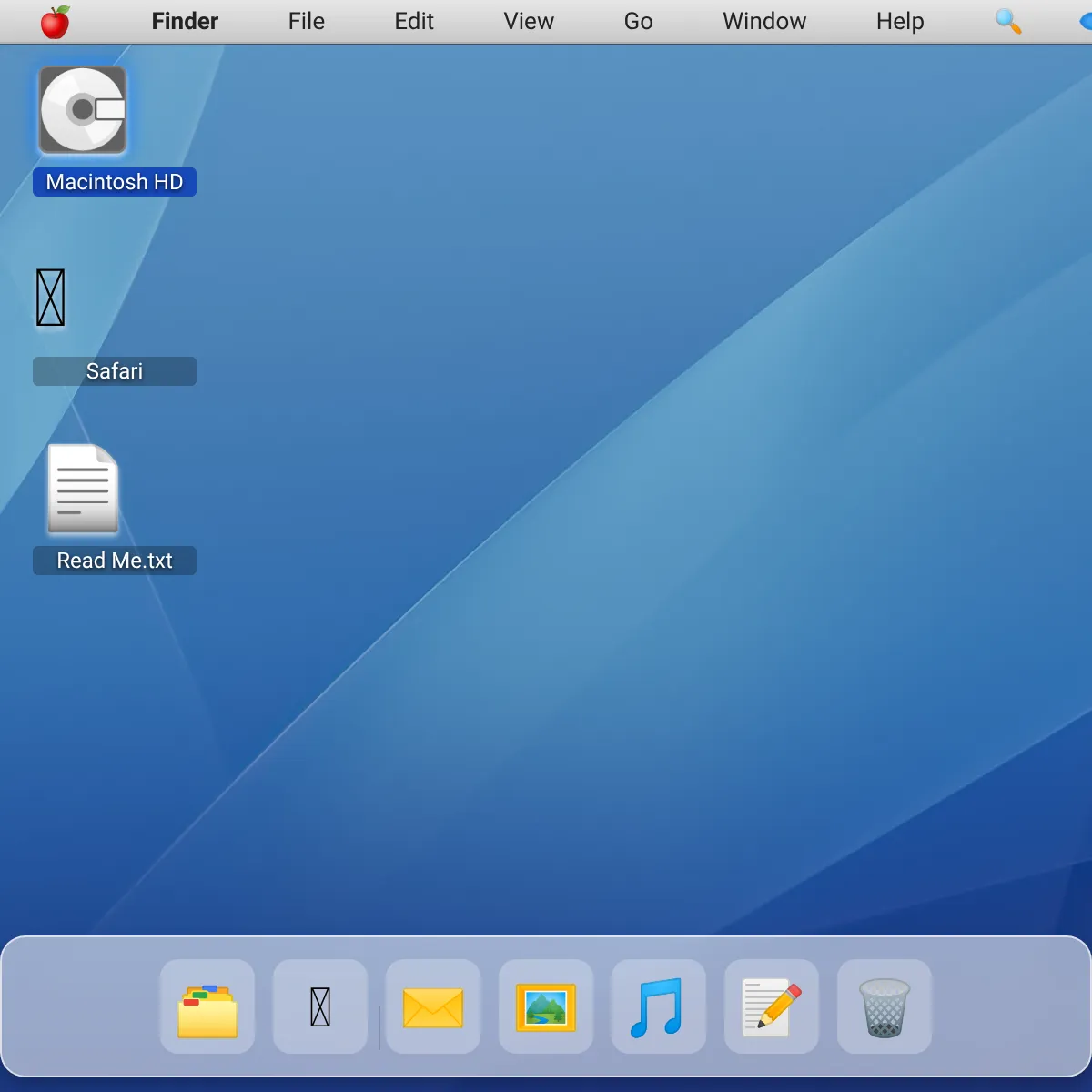Viewport: 1092px width, 1092px height.
Task: Open the notepad with pencil Dock icon
Action: coord(772,1007)
